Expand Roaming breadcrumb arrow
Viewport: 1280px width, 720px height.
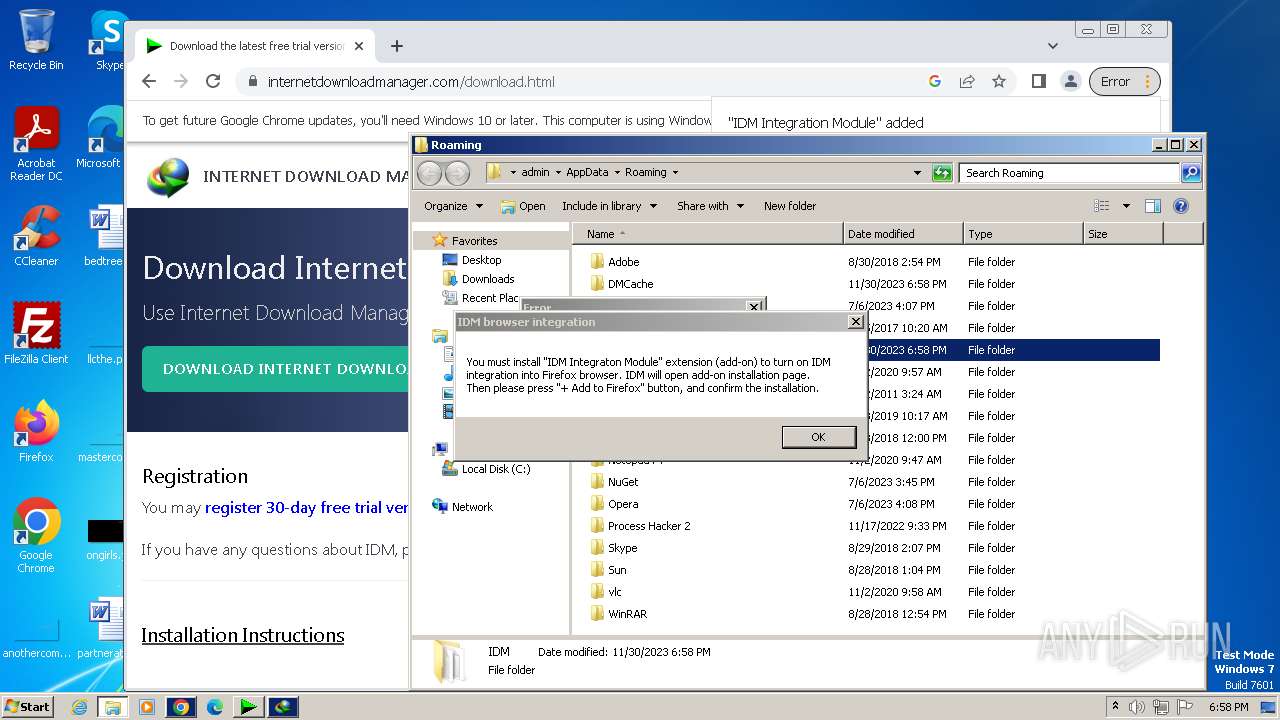(x=675, y=172)
